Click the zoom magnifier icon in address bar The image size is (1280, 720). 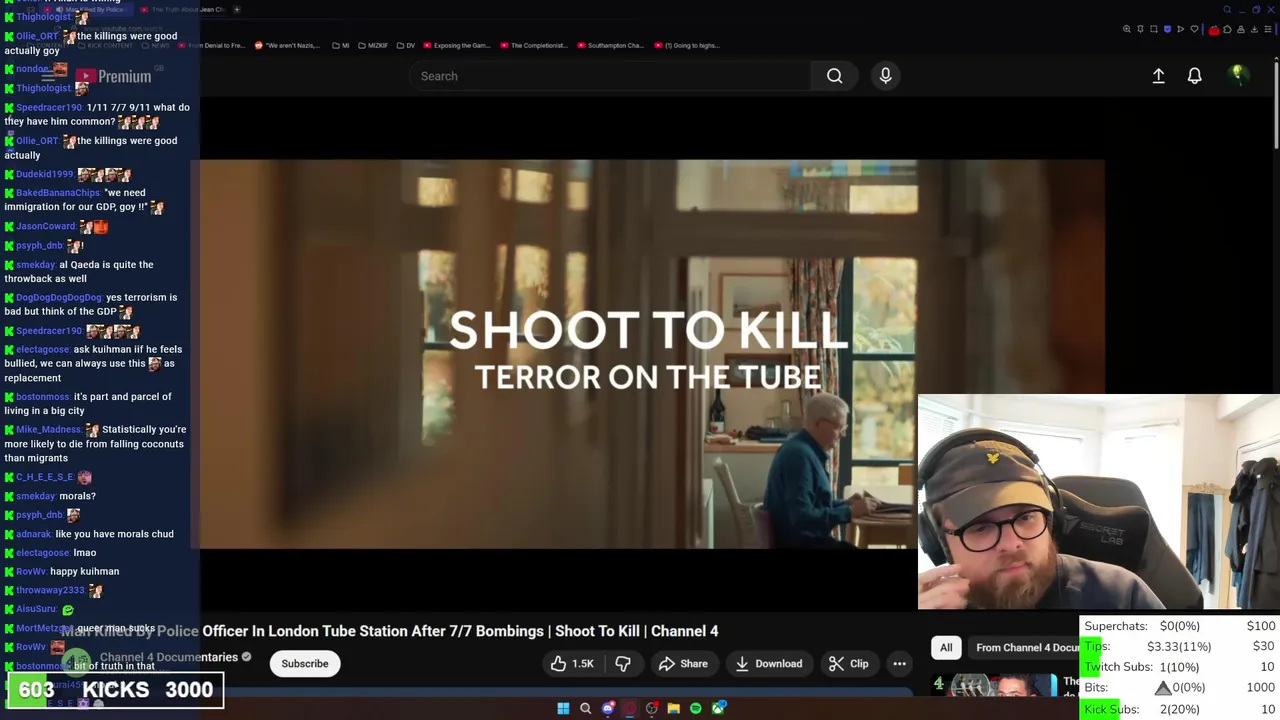[1127, 29]
